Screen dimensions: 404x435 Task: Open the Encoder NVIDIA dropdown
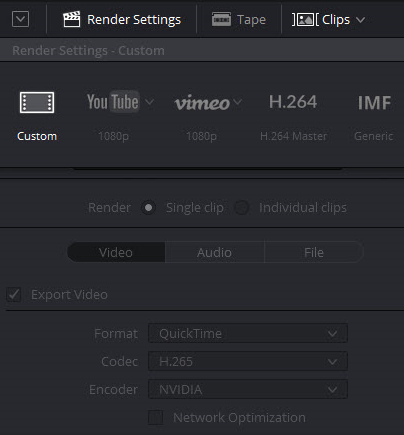(x=248, y=389)
